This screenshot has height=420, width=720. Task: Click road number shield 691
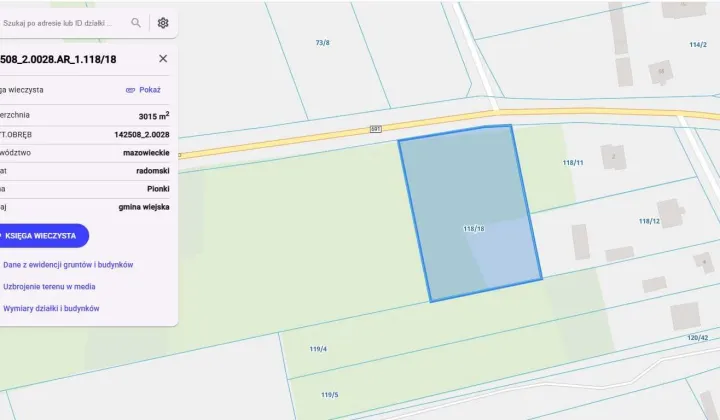376,129
